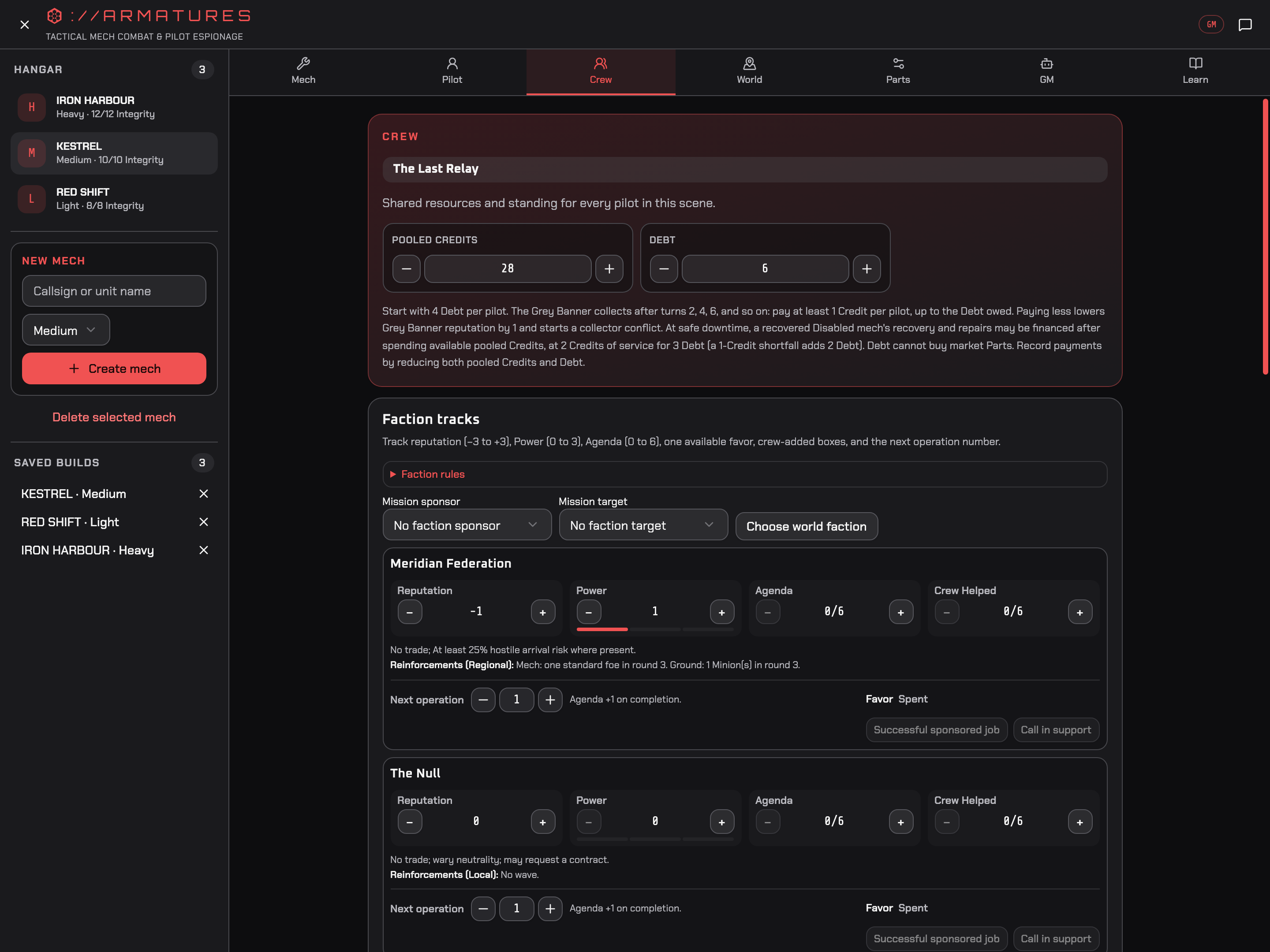Raise The Null Reputation
Viewport: 1270px width, 952px height.
point(542,822)
